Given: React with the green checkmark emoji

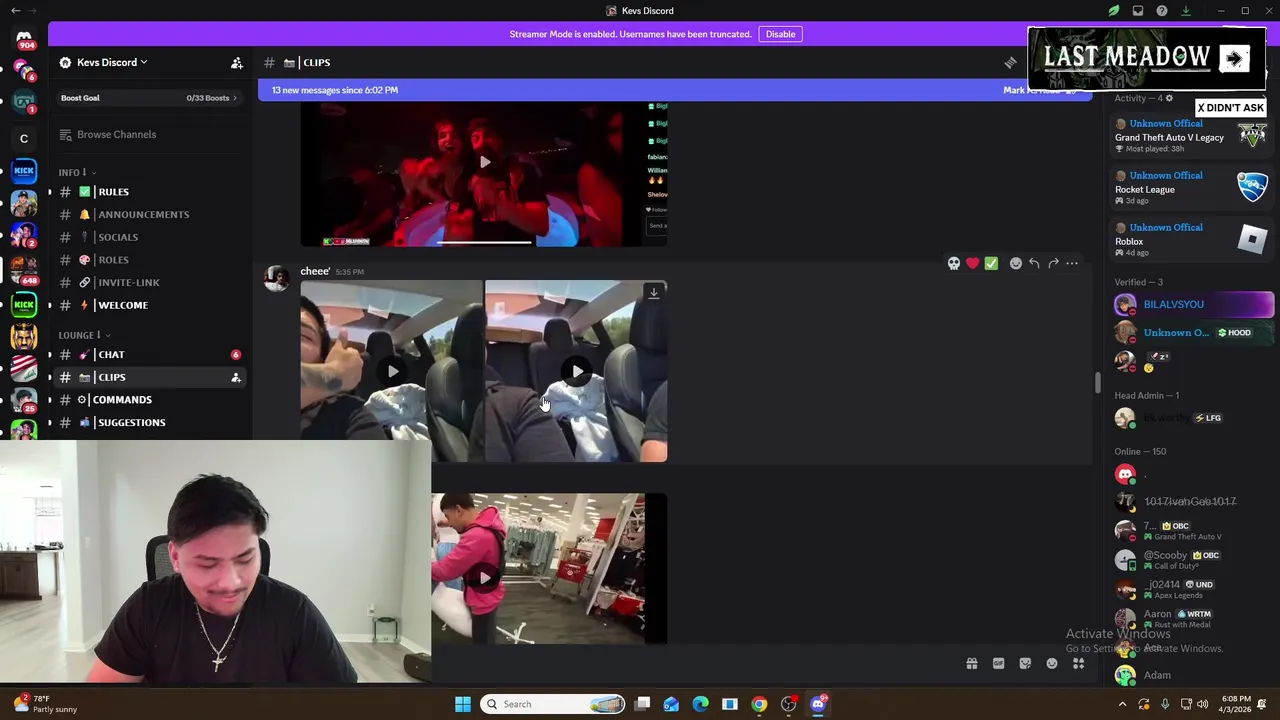Looking at the screenshot, I should (991, 263).
